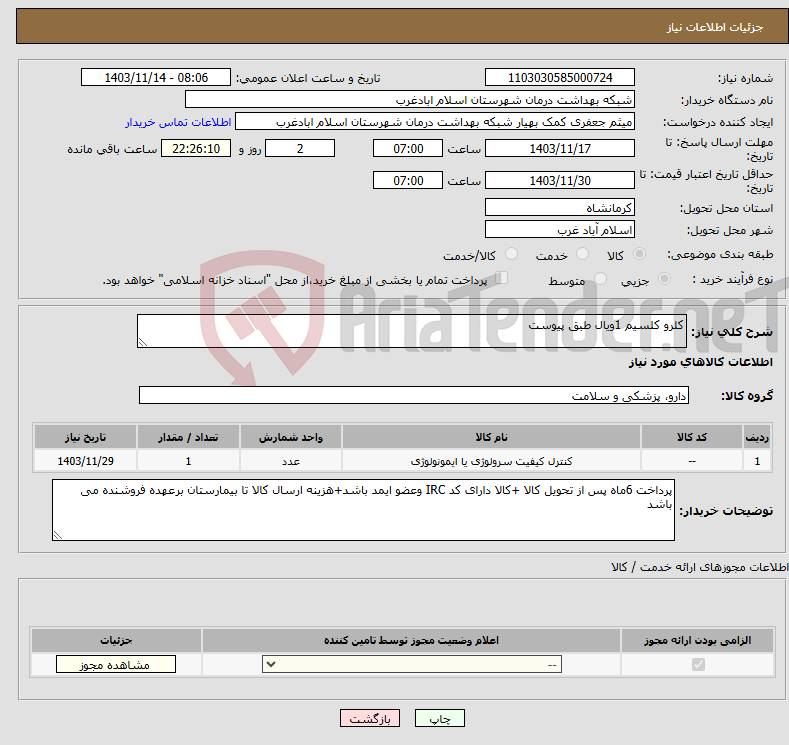Select the کالا radio button

(x=640, y=255)
